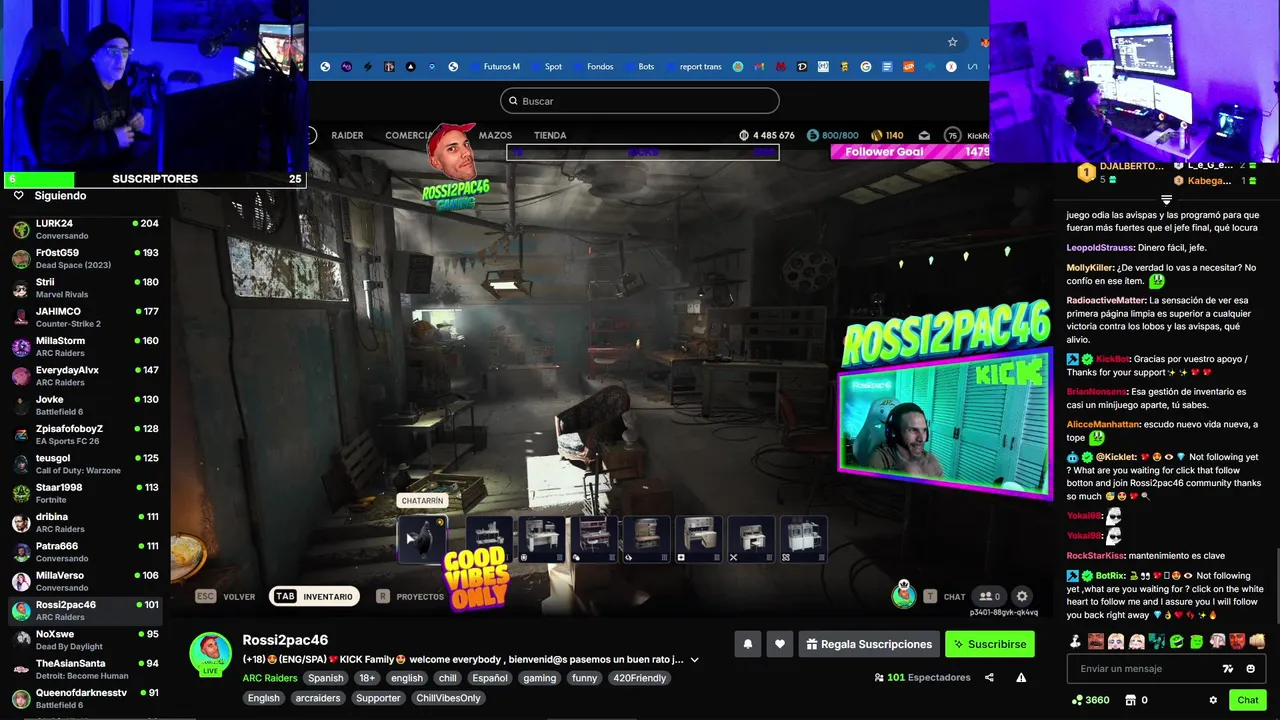Report the stream with the warning triangle icon
1280x720 pixels.
[1021, 677]
